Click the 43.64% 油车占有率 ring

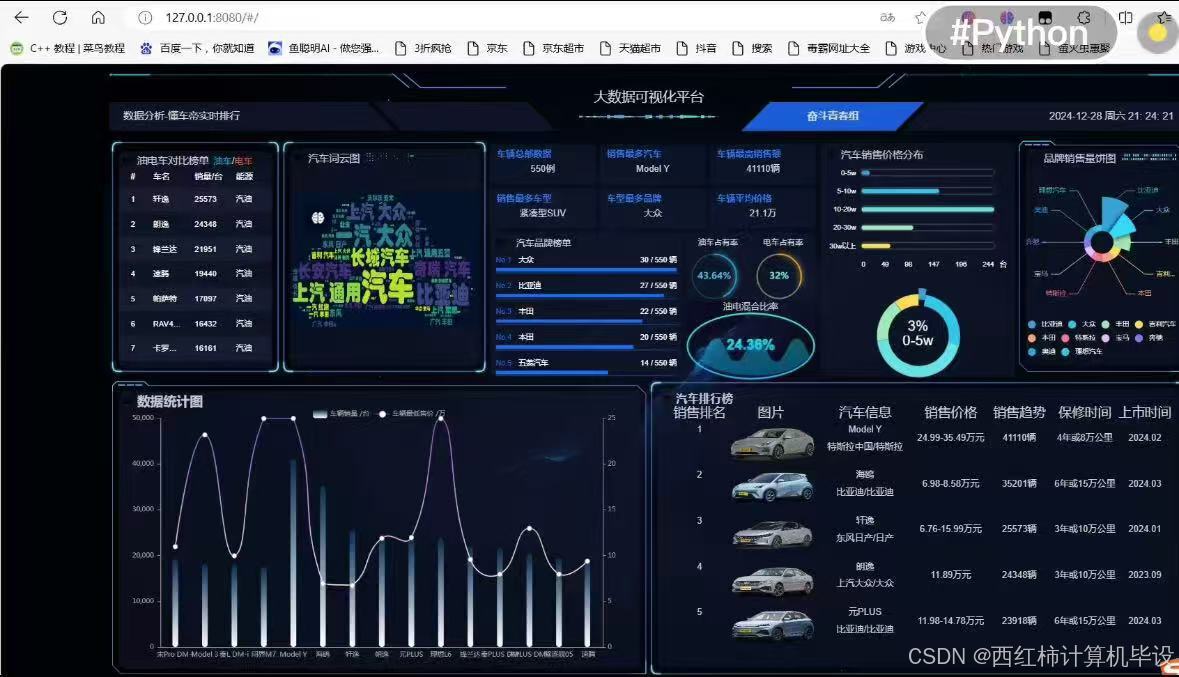[714, 275]
